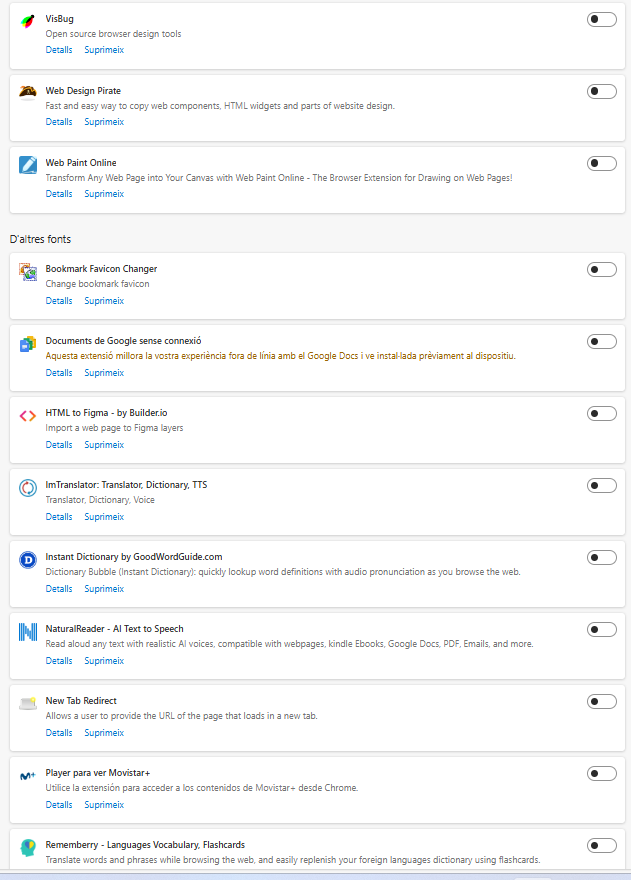Toggle the New Tab Redirect extension on
This screenshot has width=631, height=880.
[x=601, y=702]
